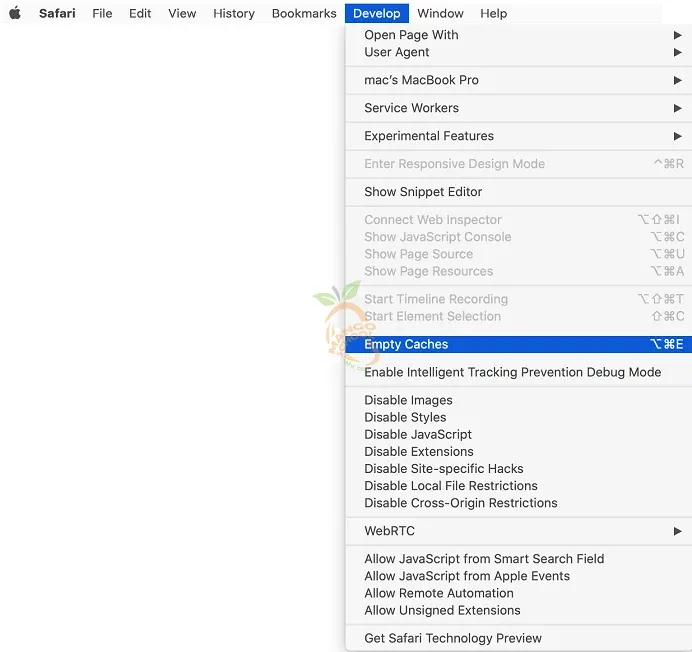Close the Develop menu

(x=377, y=13)
